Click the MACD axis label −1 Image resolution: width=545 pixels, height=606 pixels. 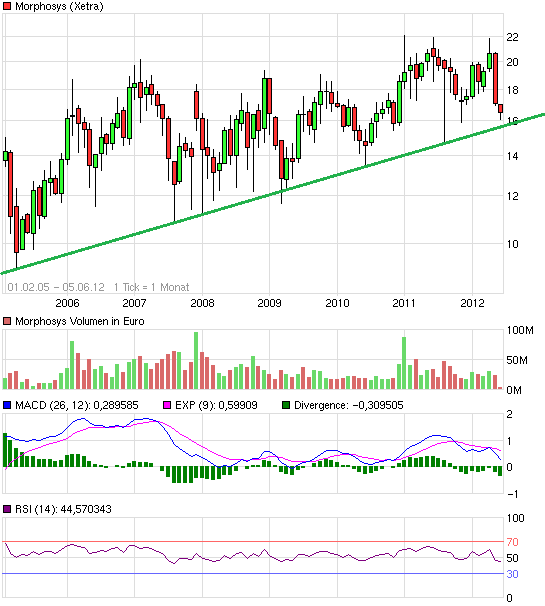512,494
